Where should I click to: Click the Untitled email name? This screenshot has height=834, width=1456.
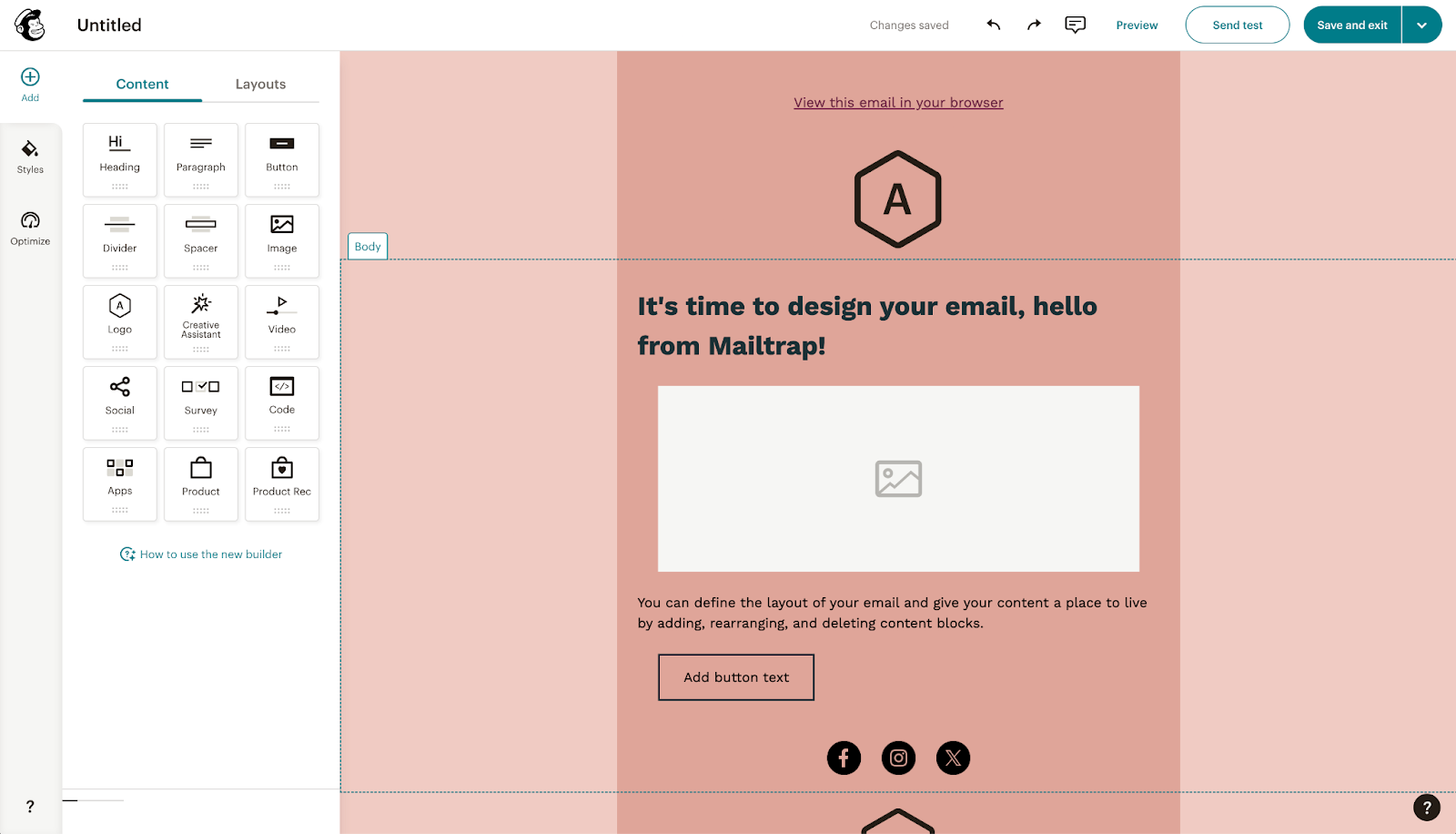click(109, 25)
